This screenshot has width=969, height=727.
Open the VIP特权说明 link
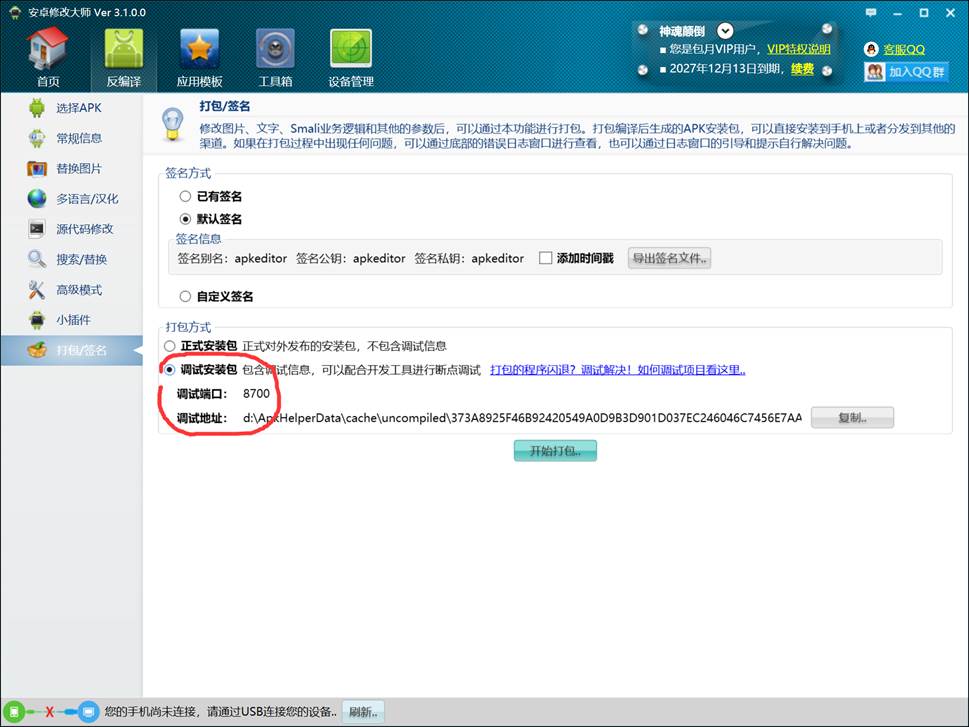tap(798, 49)
